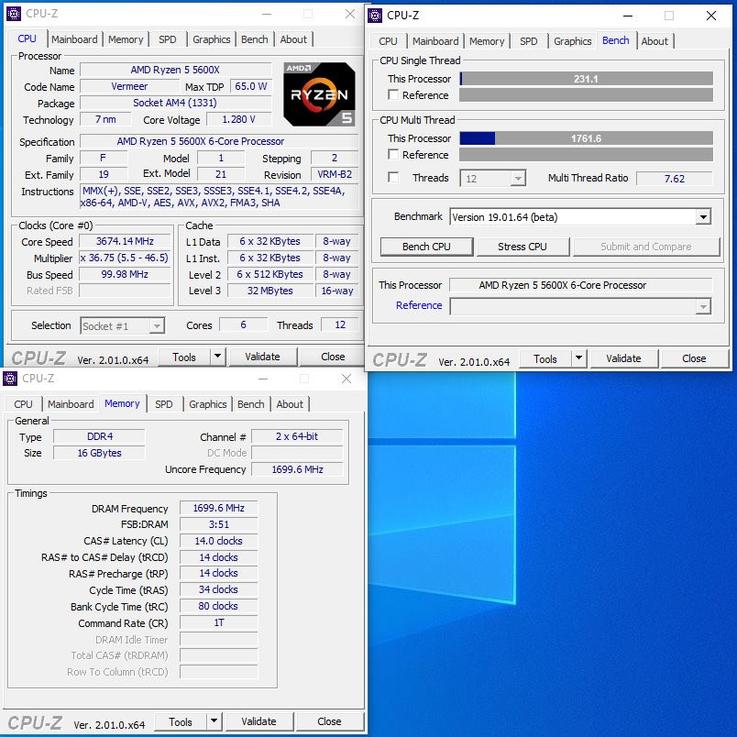Screen dimensions: 737x737
Task: Enable Multi Thread Reference checkbox
Action: tap(393, 155)
